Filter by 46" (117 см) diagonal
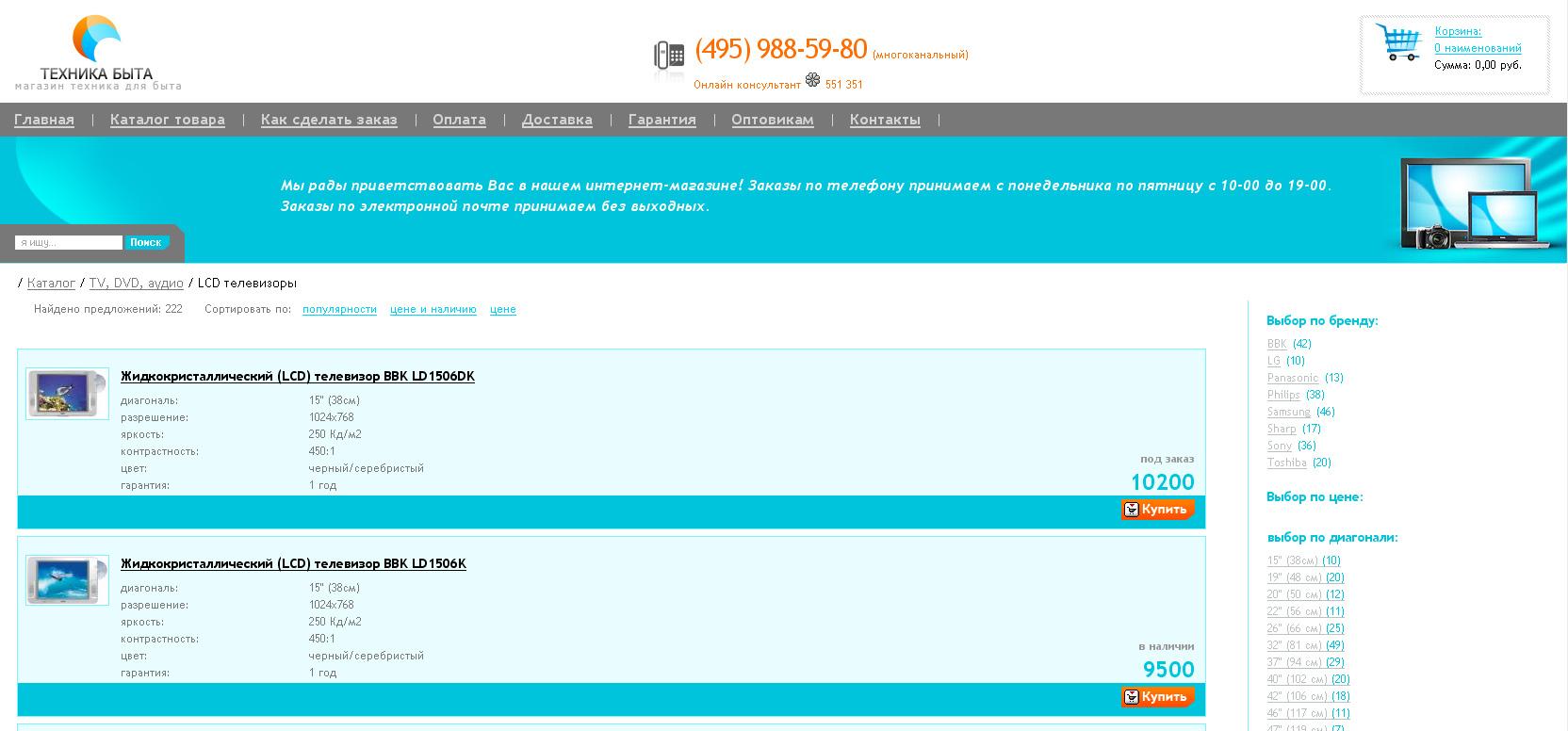1568x731 pixels. point(1309,714)
